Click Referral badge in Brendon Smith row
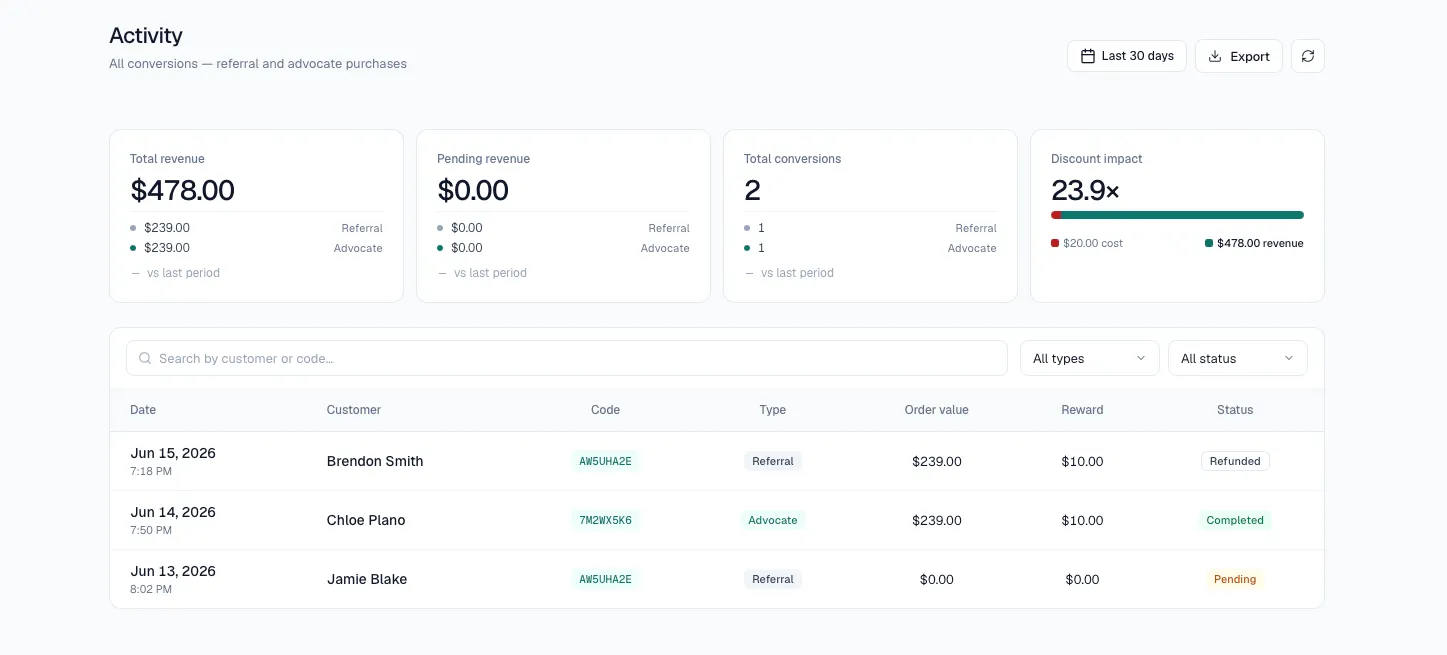This screenshot has height=655, width=1447. coord(773,461)
